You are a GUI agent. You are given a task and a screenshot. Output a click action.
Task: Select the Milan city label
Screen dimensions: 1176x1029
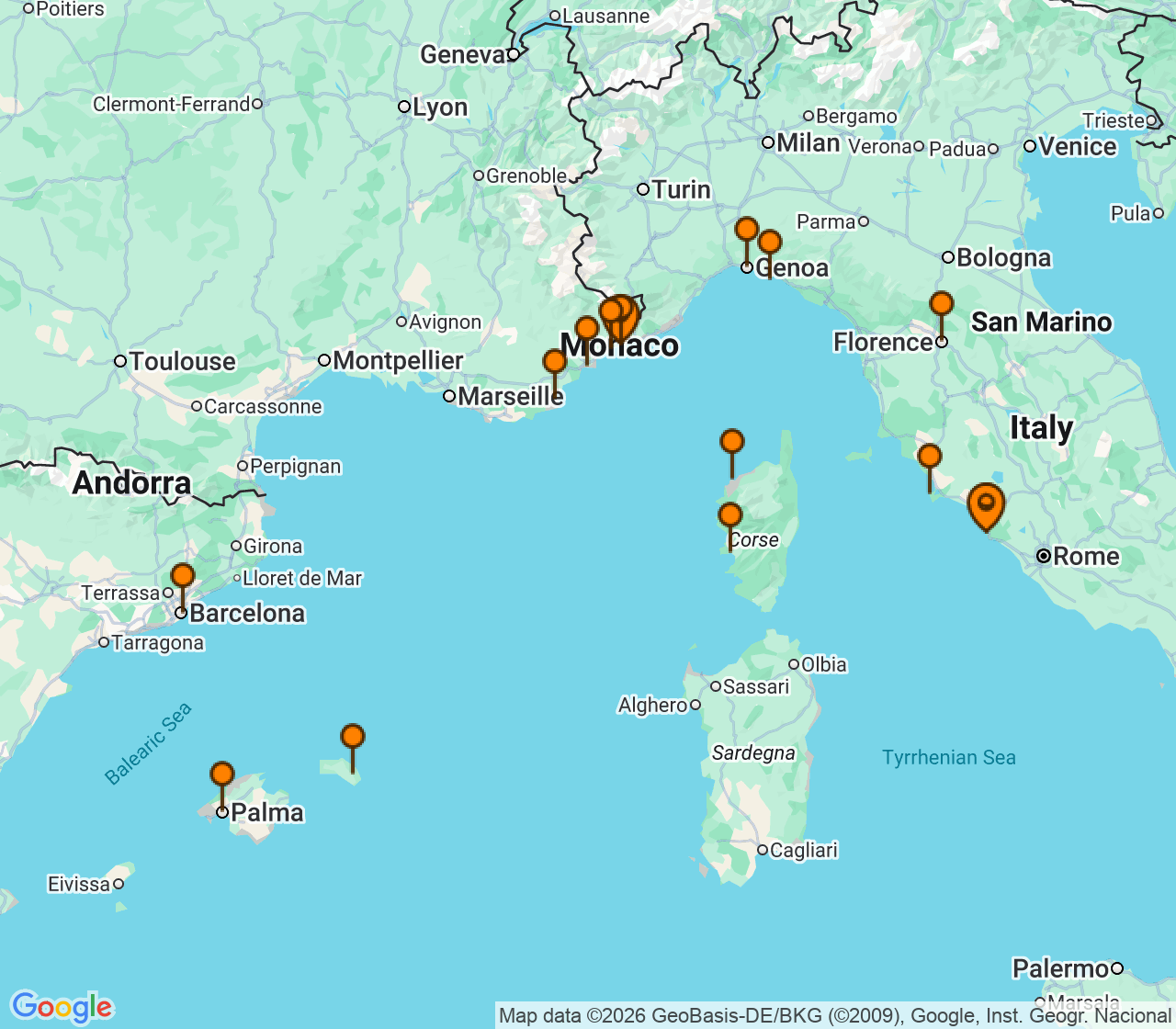tap(808, 142)
